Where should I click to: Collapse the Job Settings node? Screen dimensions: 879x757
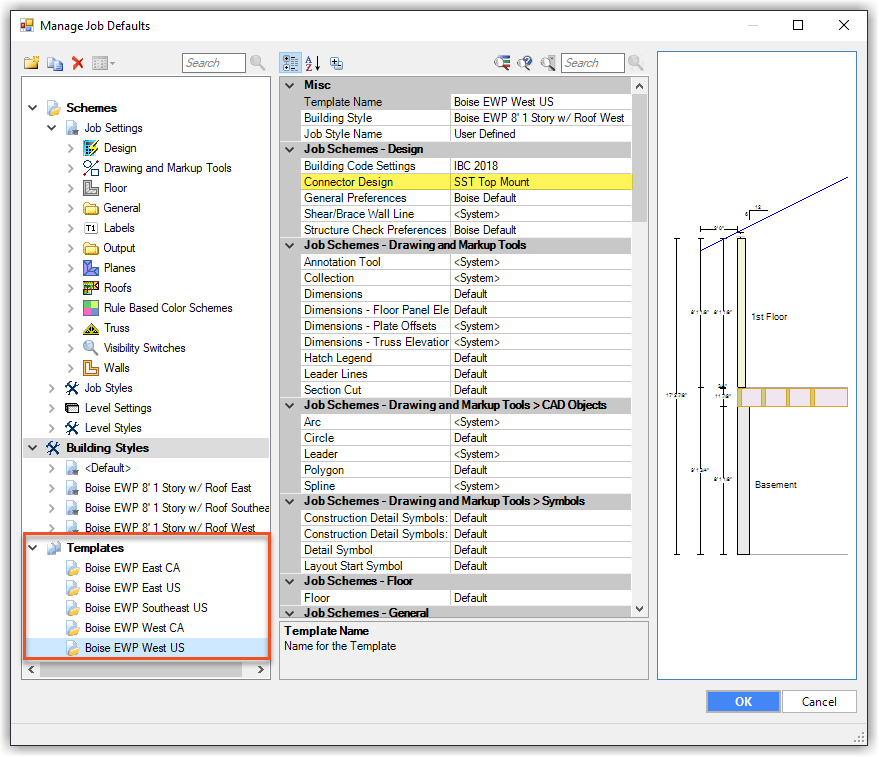click(52, 128)
